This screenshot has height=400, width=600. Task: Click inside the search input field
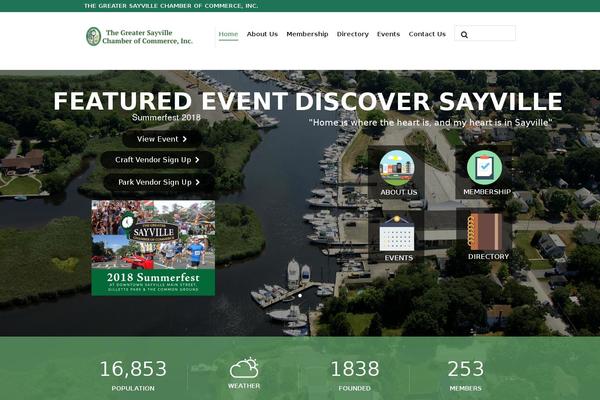(x=485, y=33)
